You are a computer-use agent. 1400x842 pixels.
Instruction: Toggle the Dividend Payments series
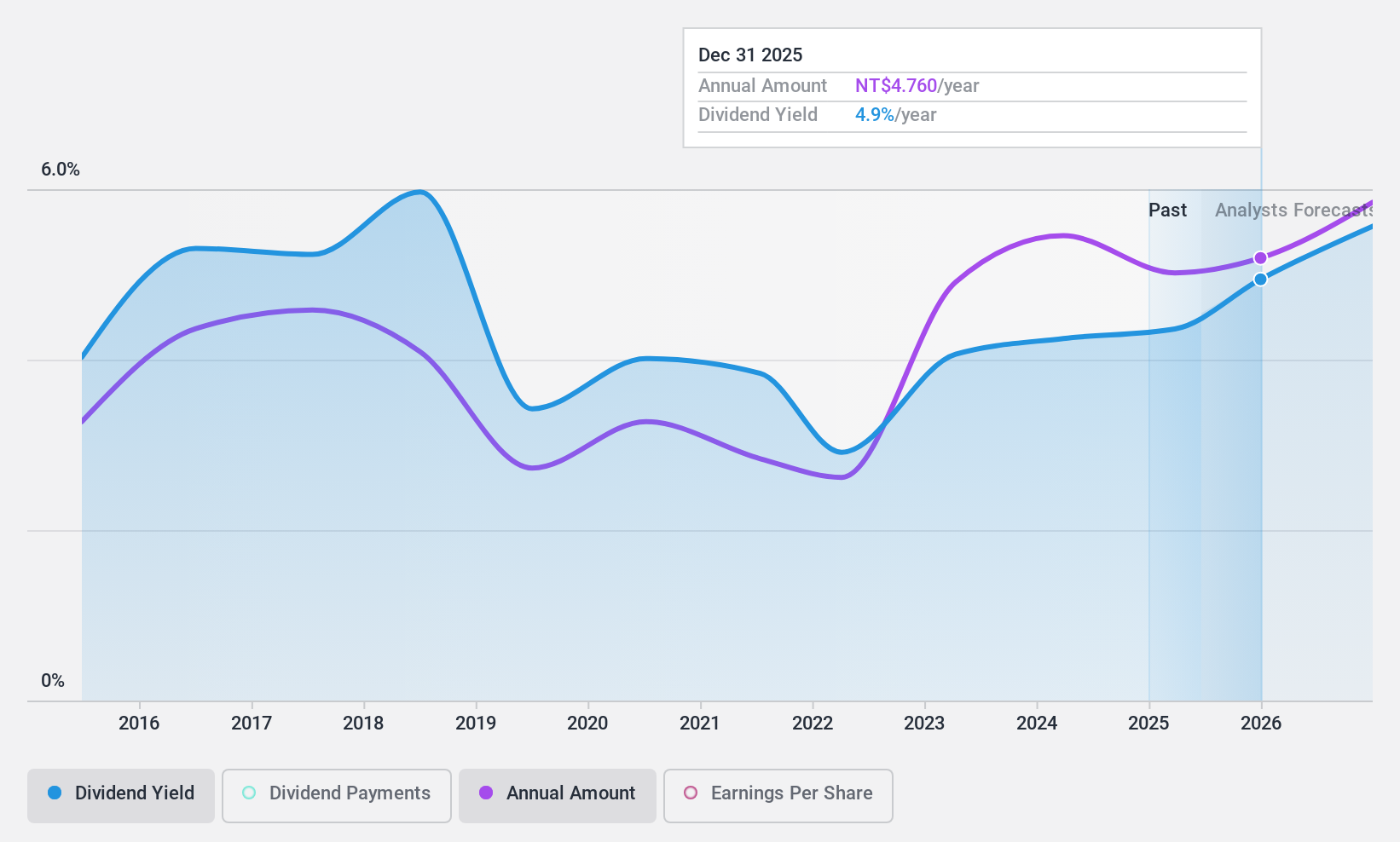(337, 796)
